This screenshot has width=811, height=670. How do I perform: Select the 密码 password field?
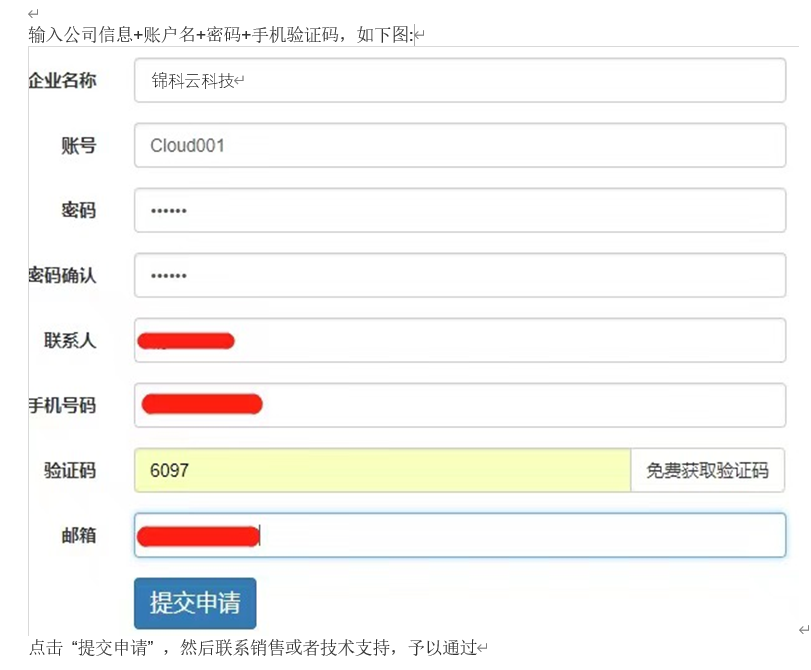(460, 210)
